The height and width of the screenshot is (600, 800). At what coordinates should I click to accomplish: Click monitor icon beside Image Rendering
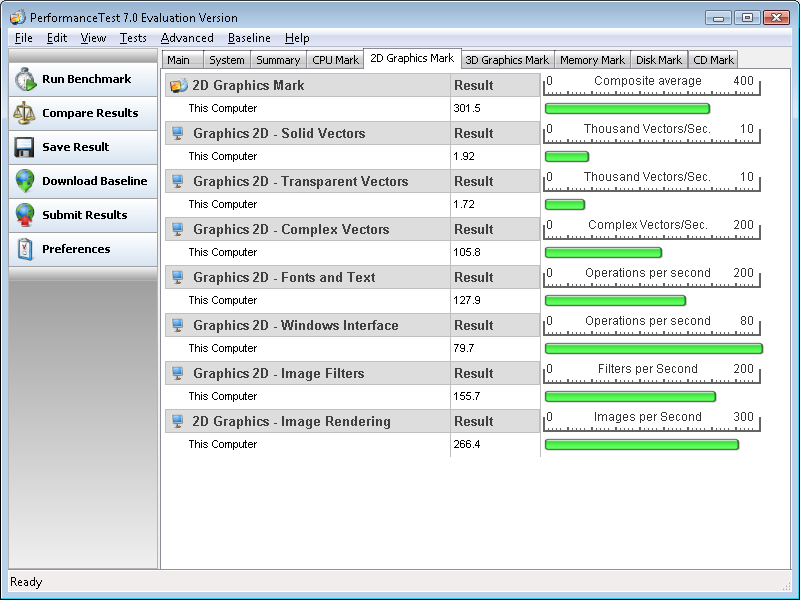pos(178,421)
